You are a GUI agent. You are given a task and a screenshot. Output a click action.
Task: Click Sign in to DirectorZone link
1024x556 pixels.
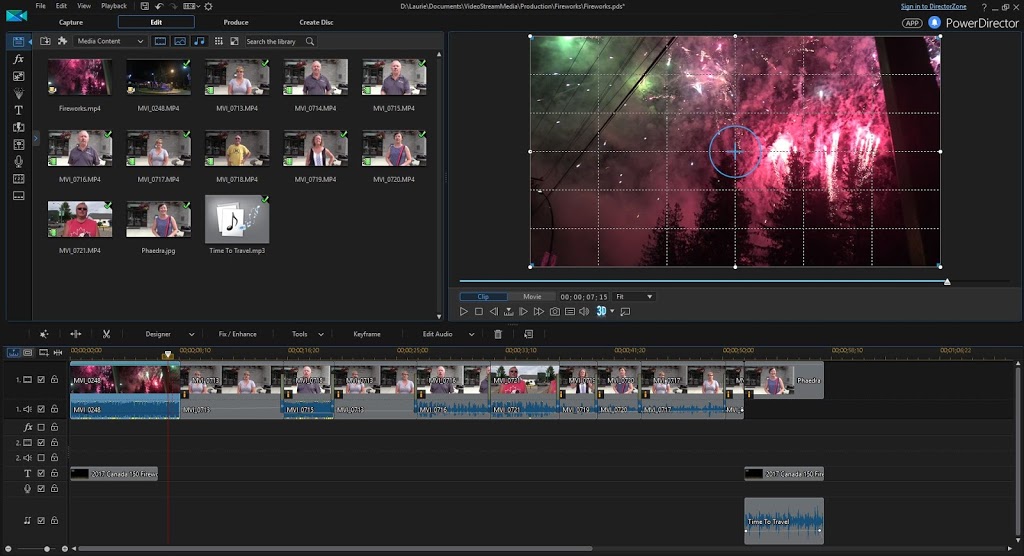[x=933, y=7]
